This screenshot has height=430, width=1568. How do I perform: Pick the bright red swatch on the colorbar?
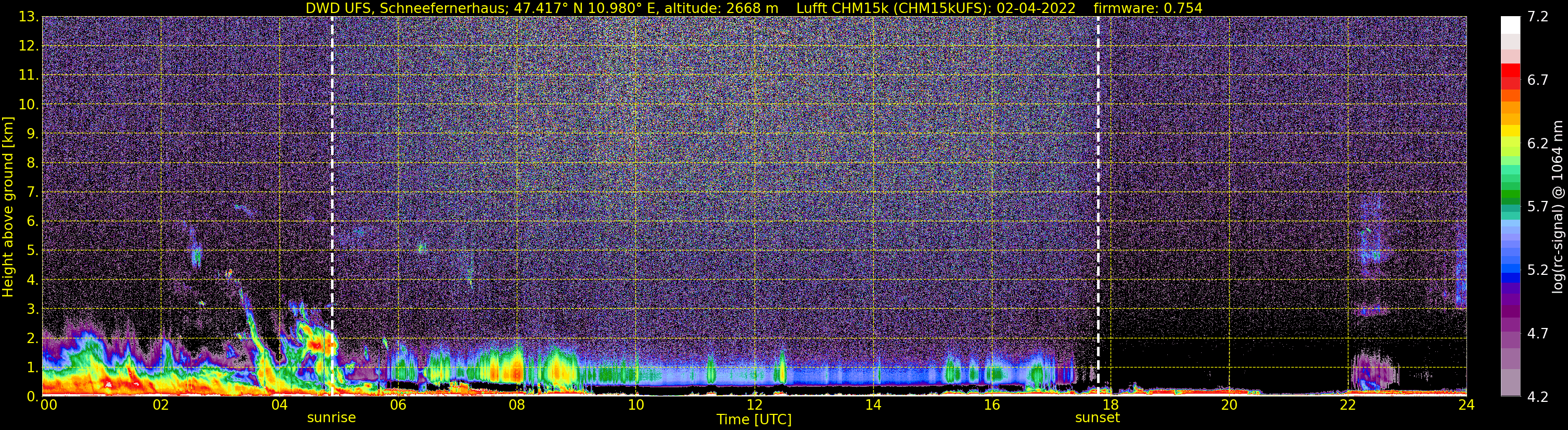1510,70
